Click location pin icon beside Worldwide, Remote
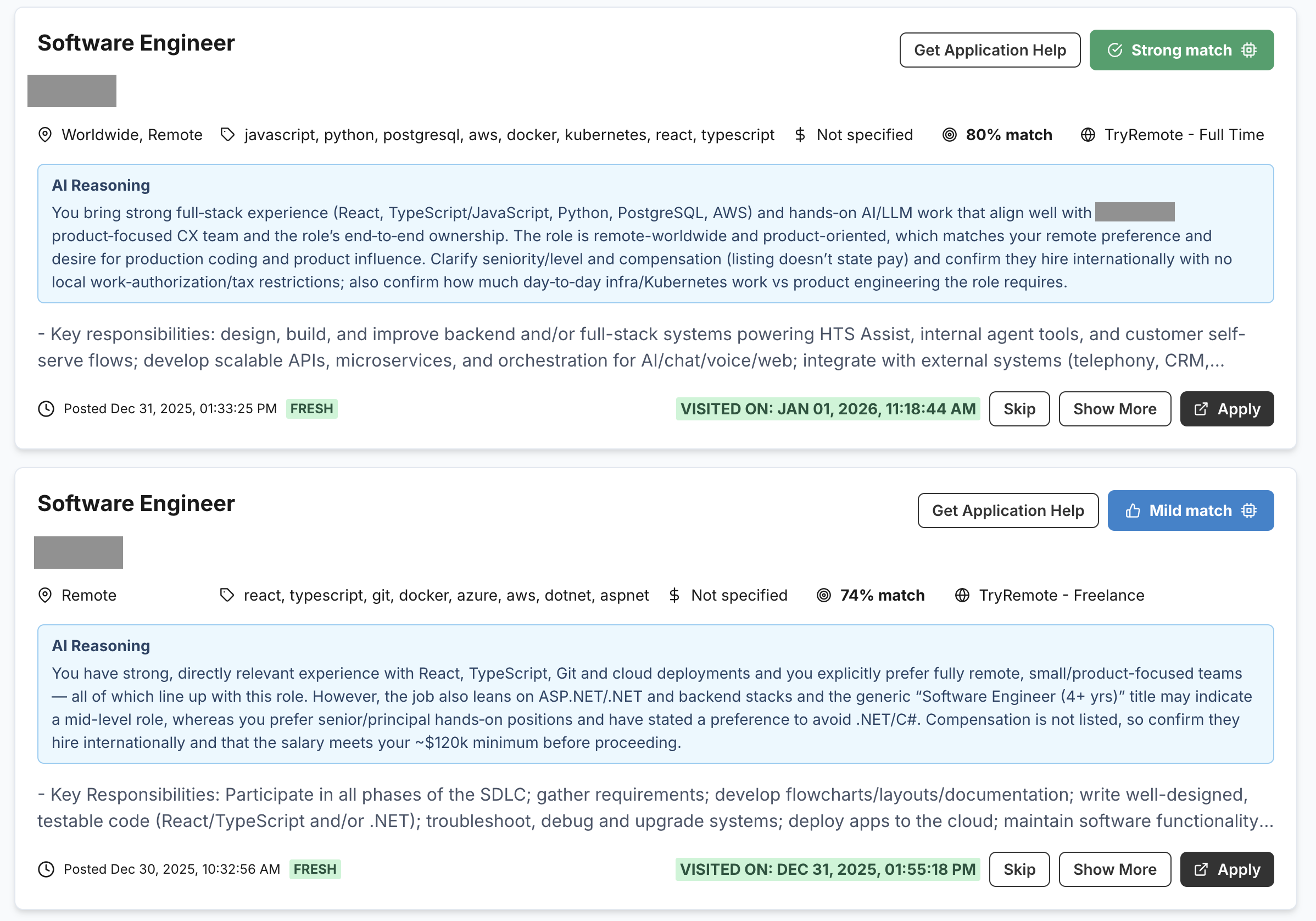1316x921 pixels. pos(44,135)
